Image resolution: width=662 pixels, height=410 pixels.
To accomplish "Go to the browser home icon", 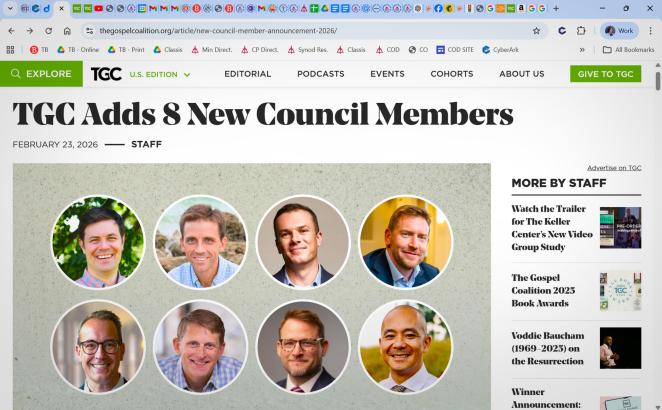I will click(x=67, y=31).
